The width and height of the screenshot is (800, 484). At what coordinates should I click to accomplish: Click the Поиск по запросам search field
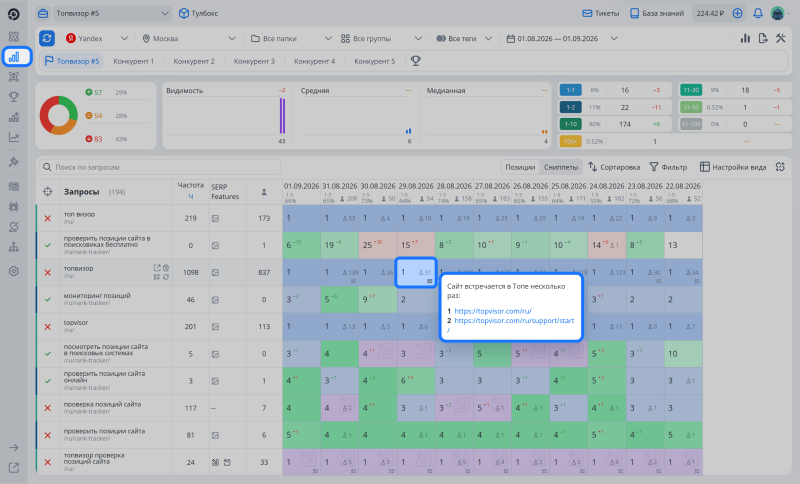(x=160, y=167)
